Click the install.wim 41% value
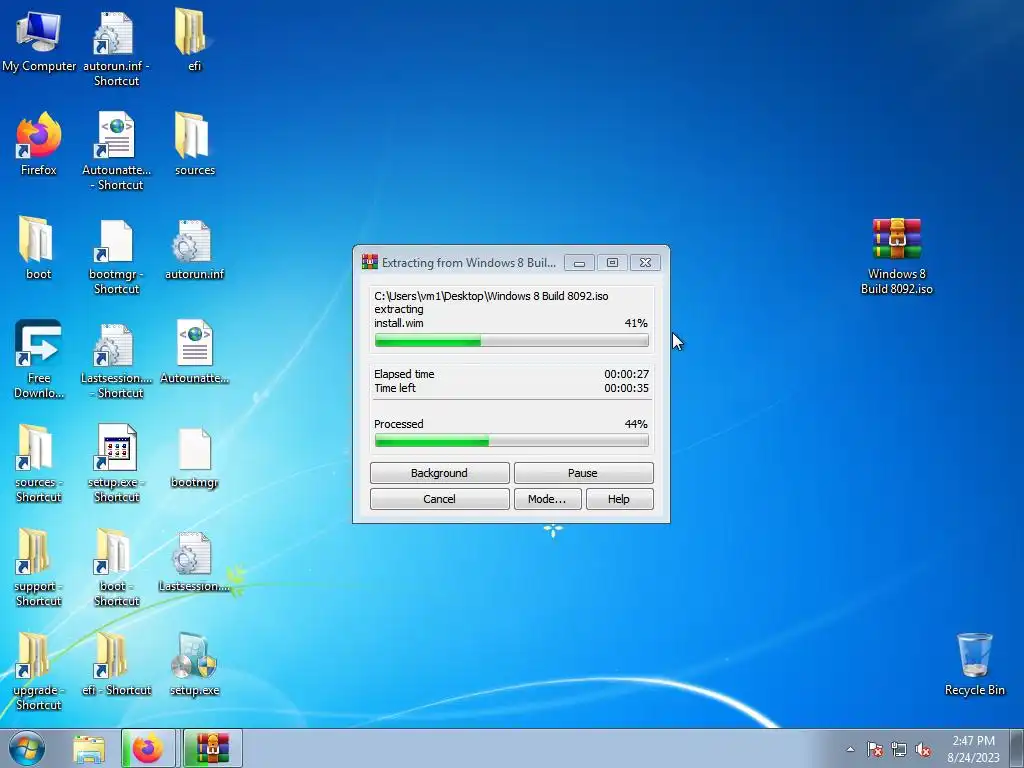The image size is (1024, 768). 635,323
